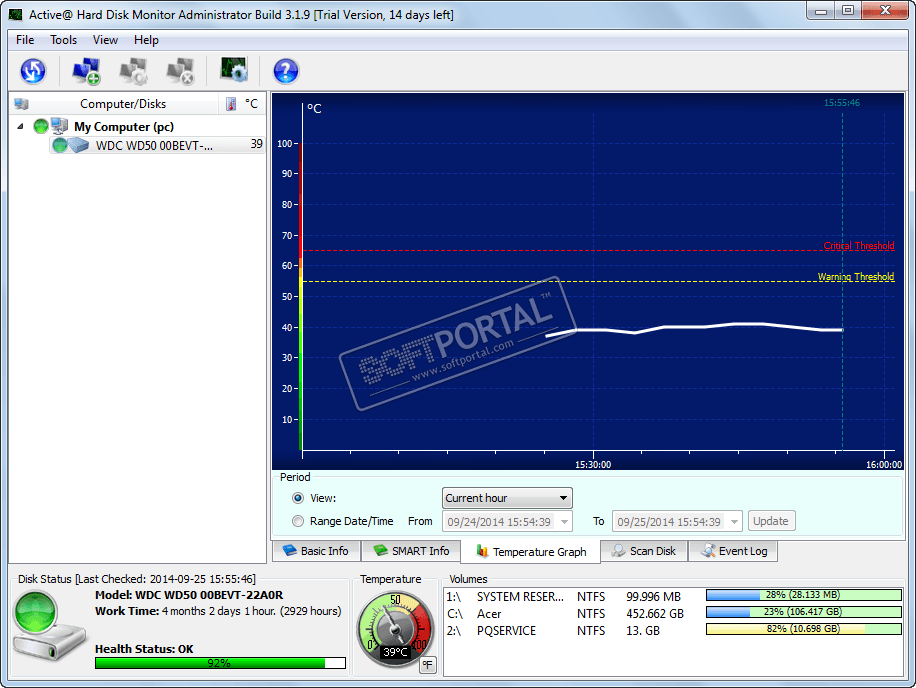Viewport: 916px width, 688px height.
Task: Click the temperature gauge dial
Action: (x=395, y=628)
